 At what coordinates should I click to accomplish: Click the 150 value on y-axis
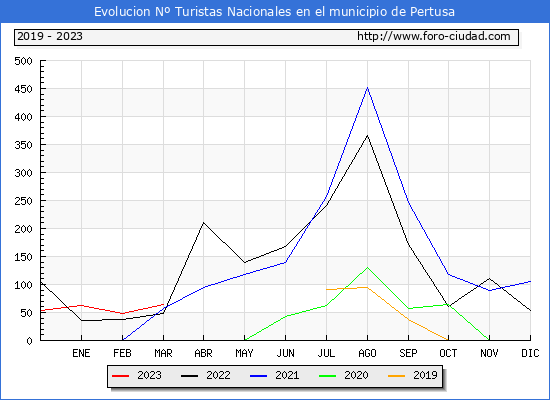pos(24,257)
